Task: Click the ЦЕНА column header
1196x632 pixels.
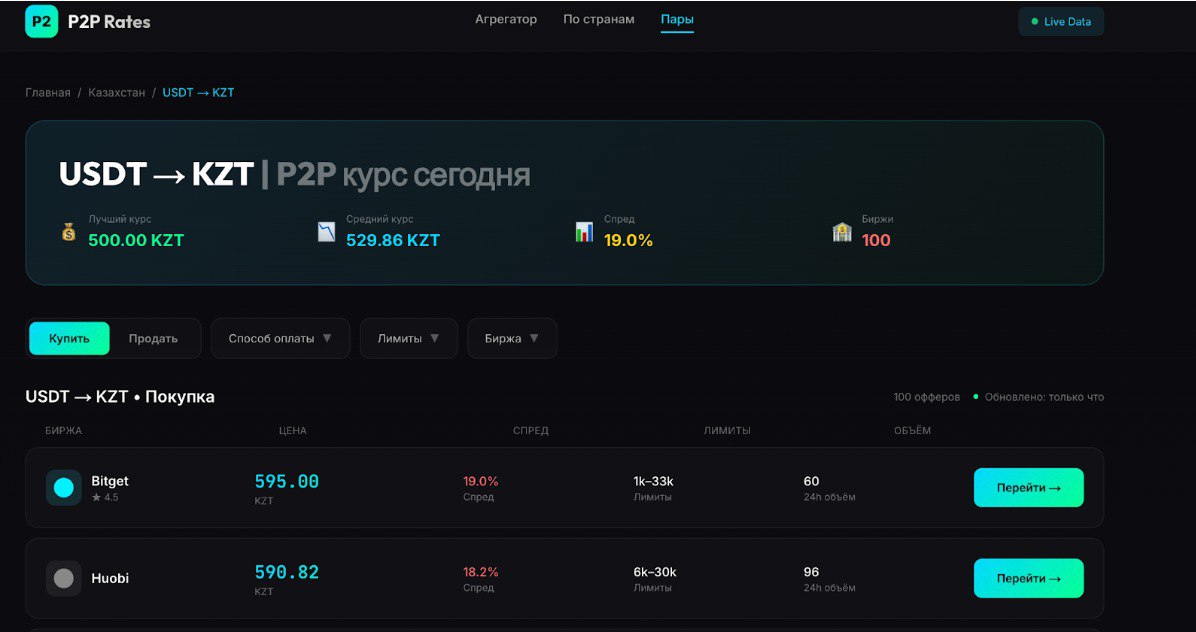Action: coord(293,431)
